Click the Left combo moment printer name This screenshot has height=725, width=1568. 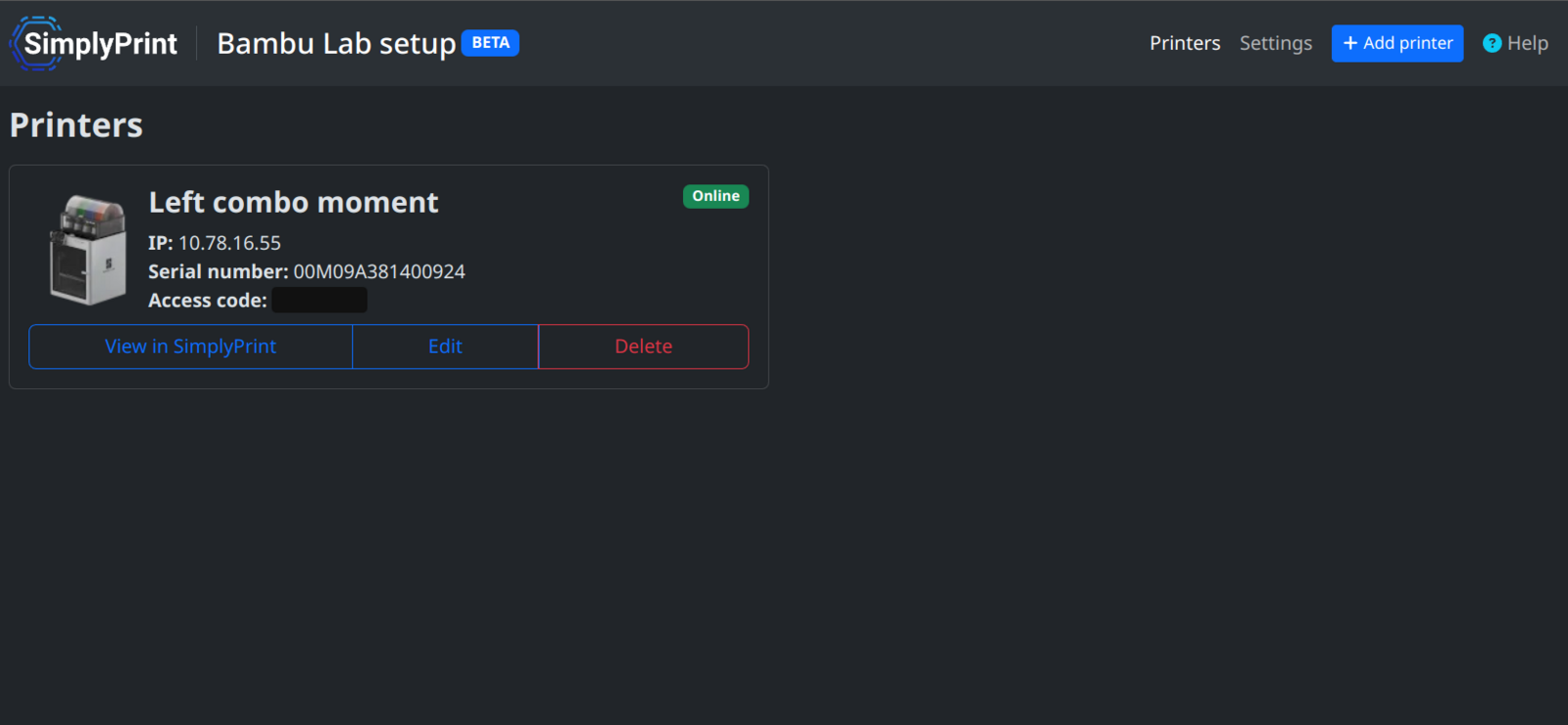293,203
